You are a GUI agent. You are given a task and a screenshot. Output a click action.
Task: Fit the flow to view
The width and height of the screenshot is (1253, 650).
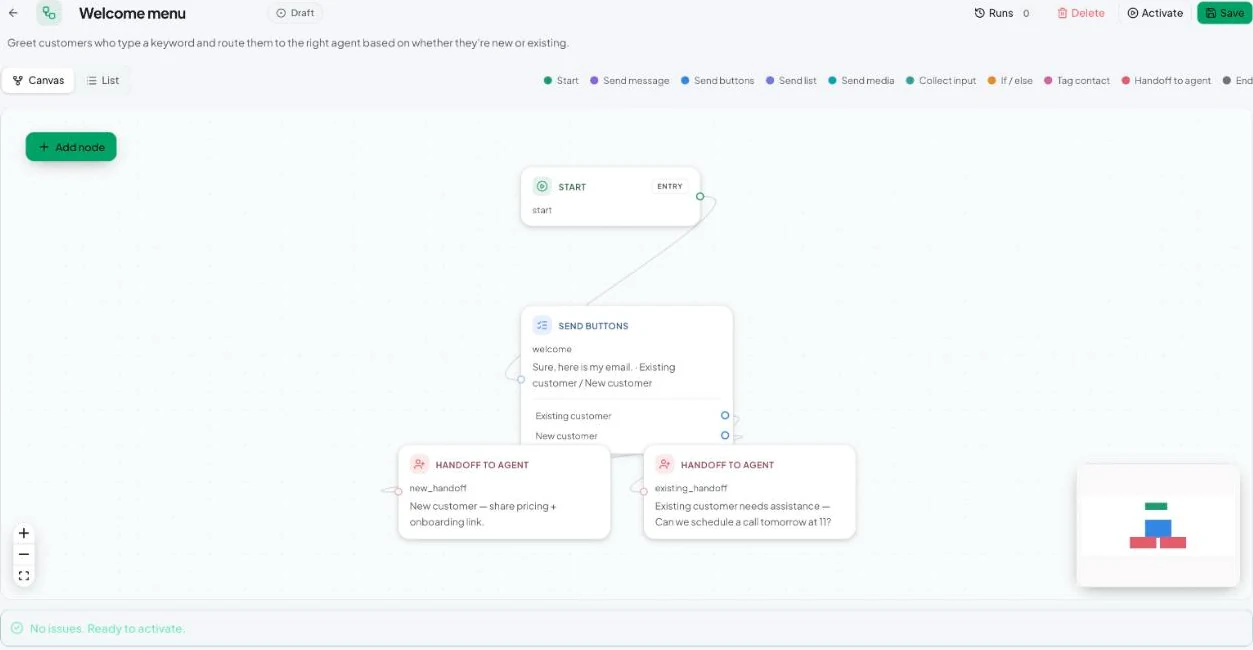click(24, 575)
